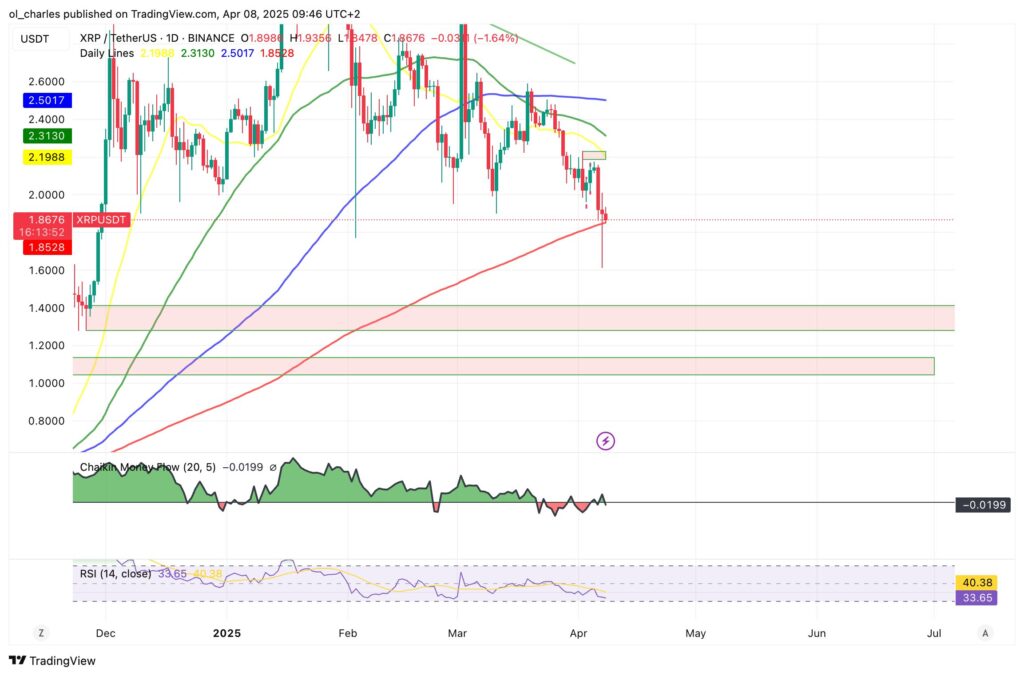This screenshot has height=676, width=1024.
Task: Click the A button in the bottom-right corner
Action: (985, 634)
